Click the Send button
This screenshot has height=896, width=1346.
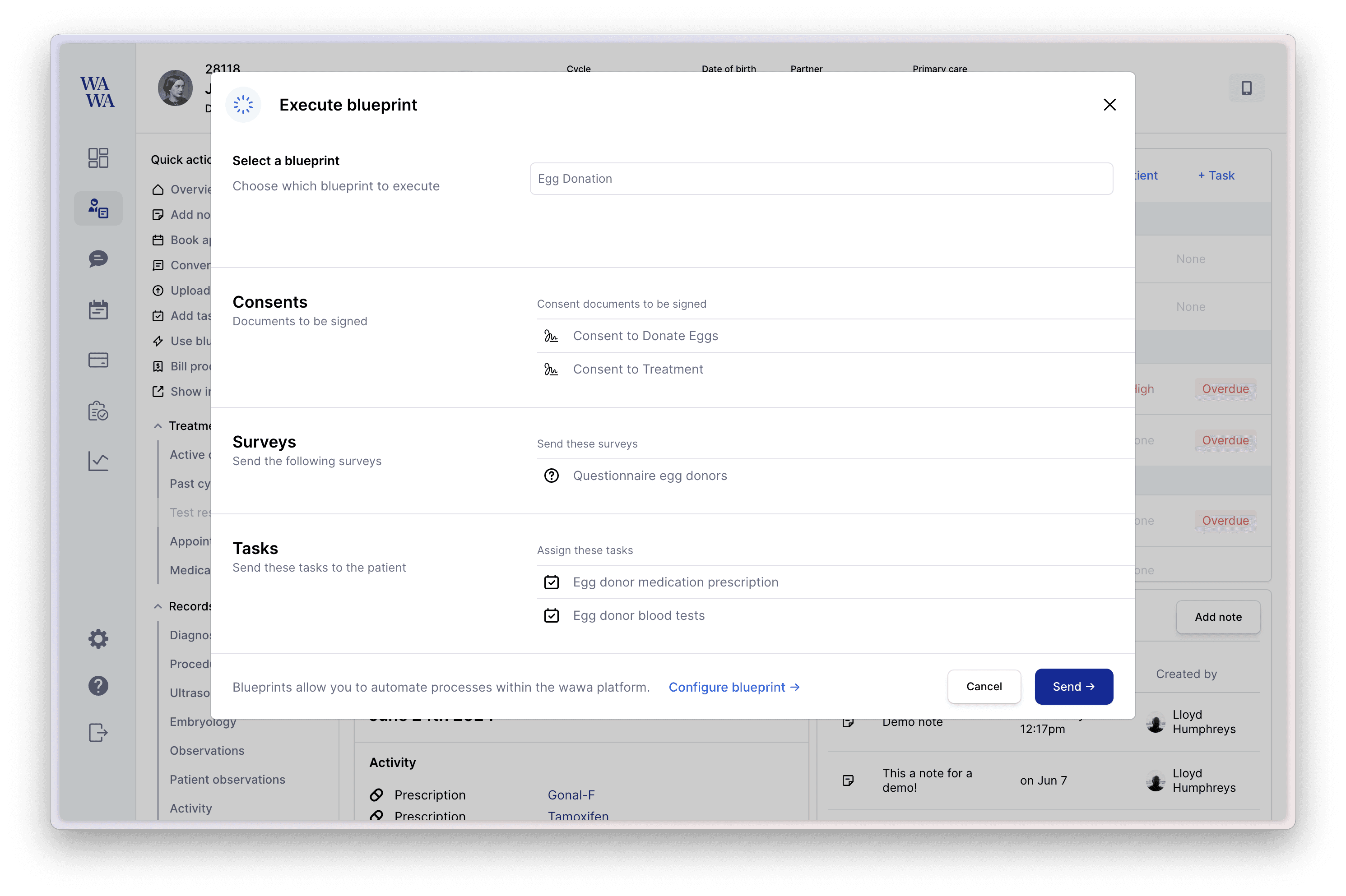1073,687
